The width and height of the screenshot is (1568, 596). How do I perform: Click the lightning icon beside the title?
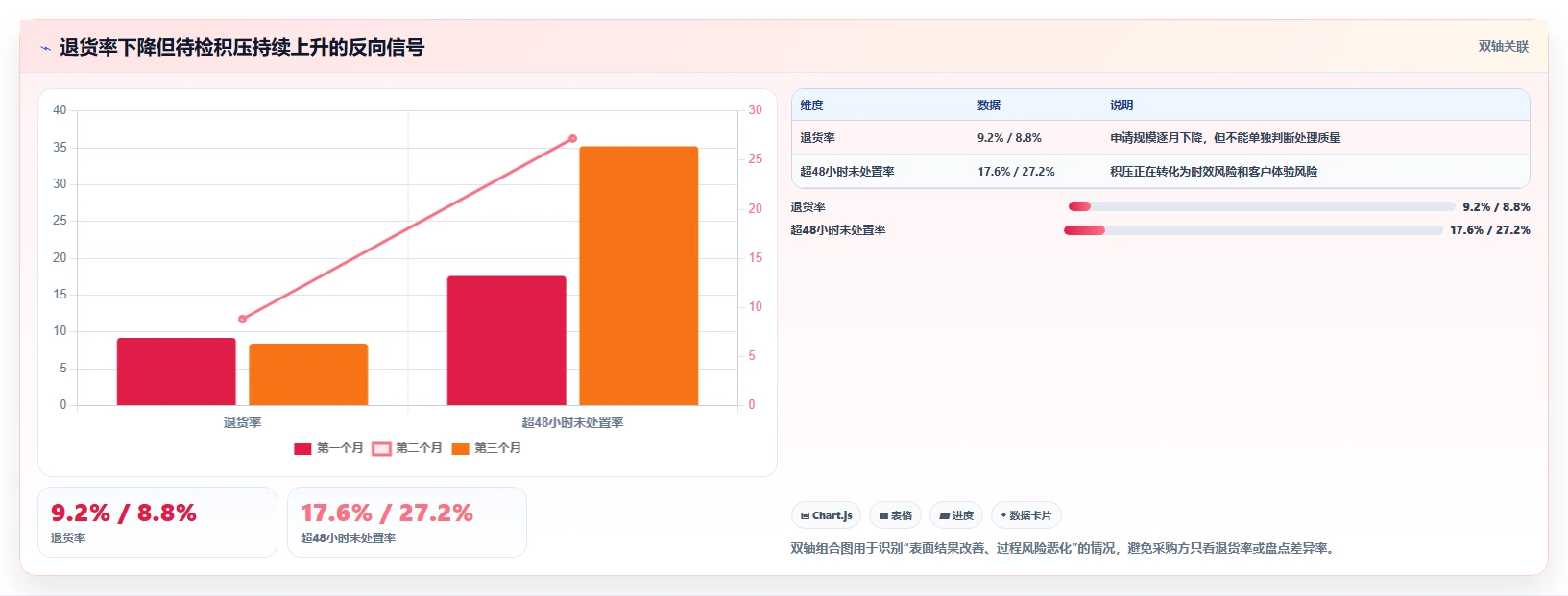45,48
